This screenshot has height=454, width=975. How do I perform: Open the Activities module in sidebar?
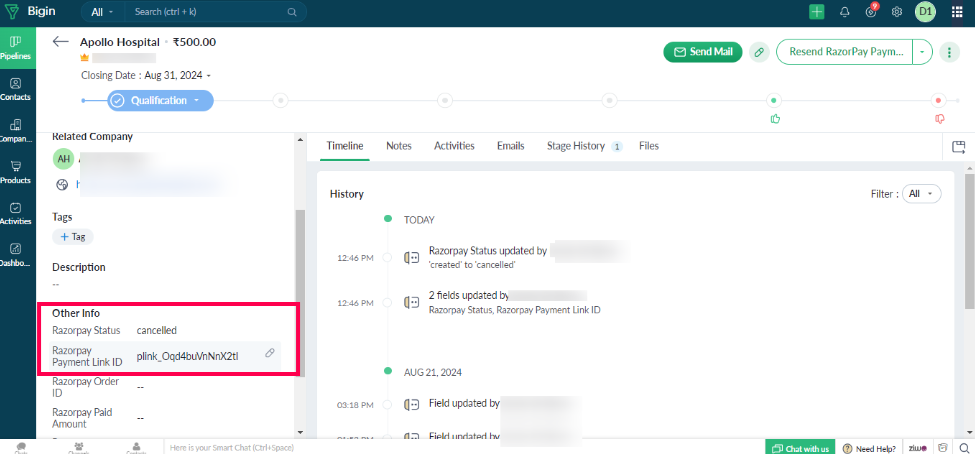pyautogui.click(x=17, y=213)
